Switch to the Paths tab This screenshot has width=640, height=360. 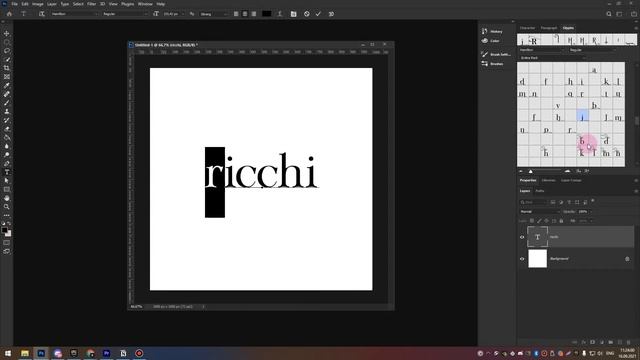(x=540, y=191)
